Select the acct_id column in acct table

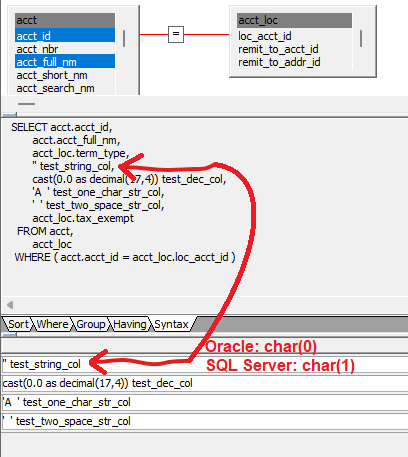click(65, 36)
